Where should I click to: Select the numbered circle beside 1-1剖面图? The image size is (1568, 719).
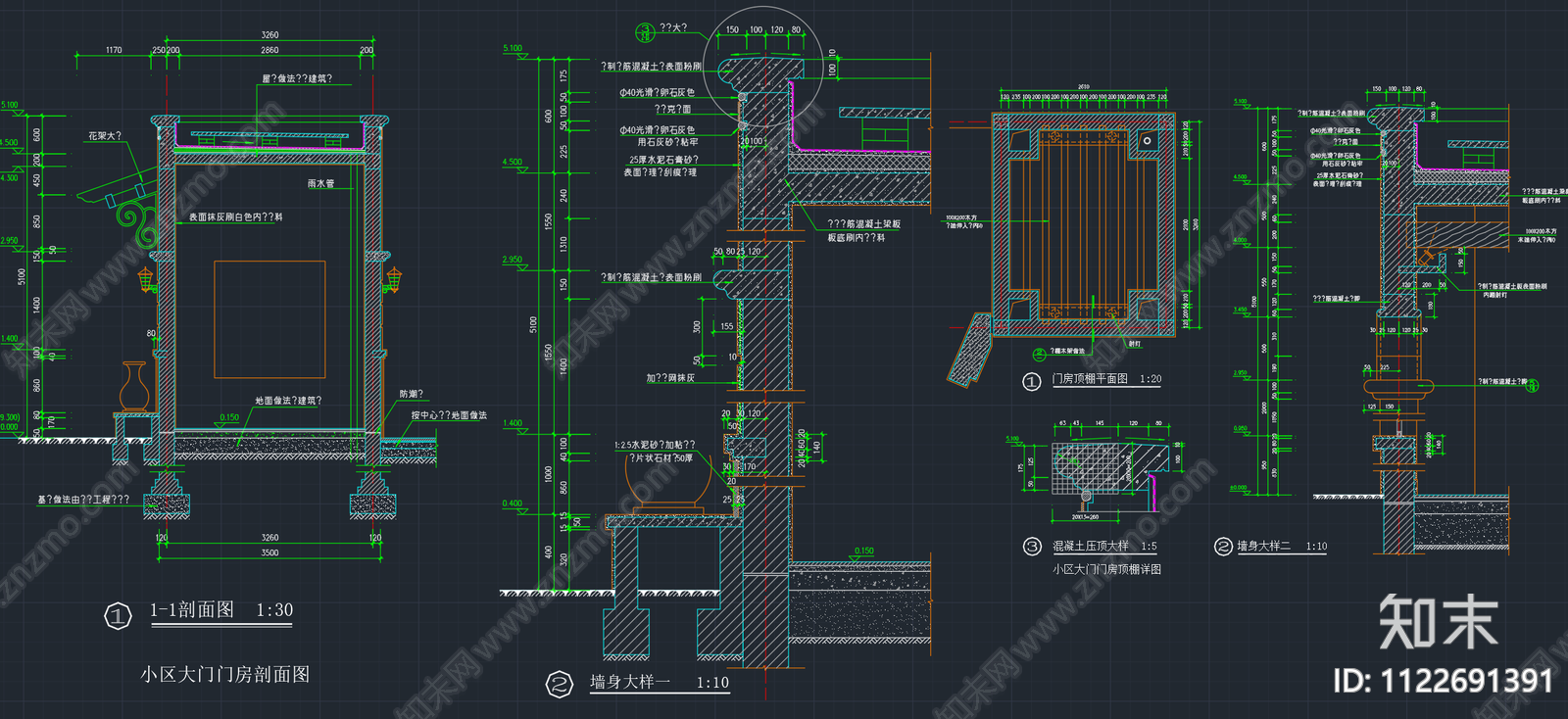[x=118, y=616]
